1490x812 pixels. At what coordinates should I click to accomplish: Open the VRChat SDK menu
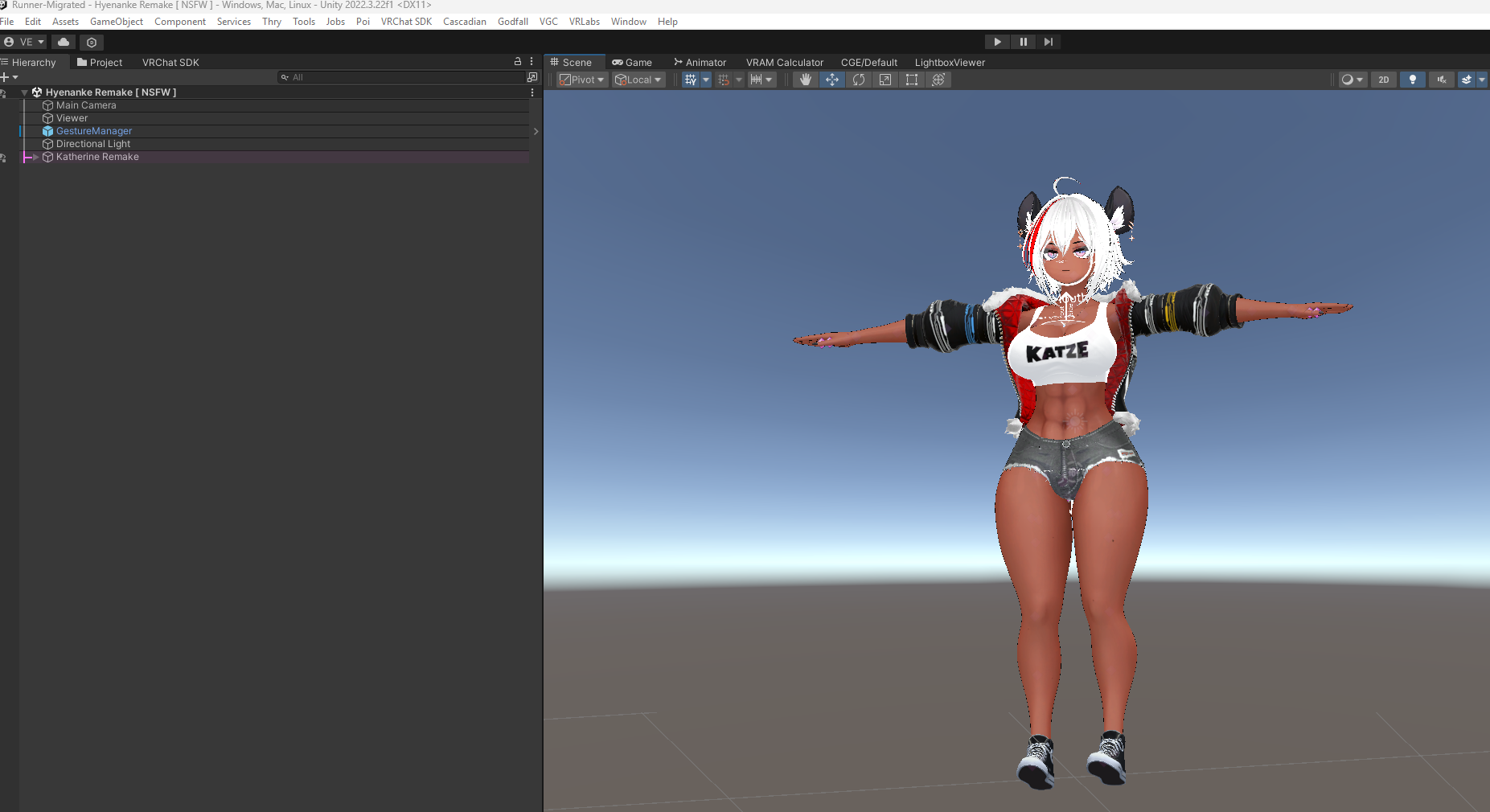pos(406,22)
